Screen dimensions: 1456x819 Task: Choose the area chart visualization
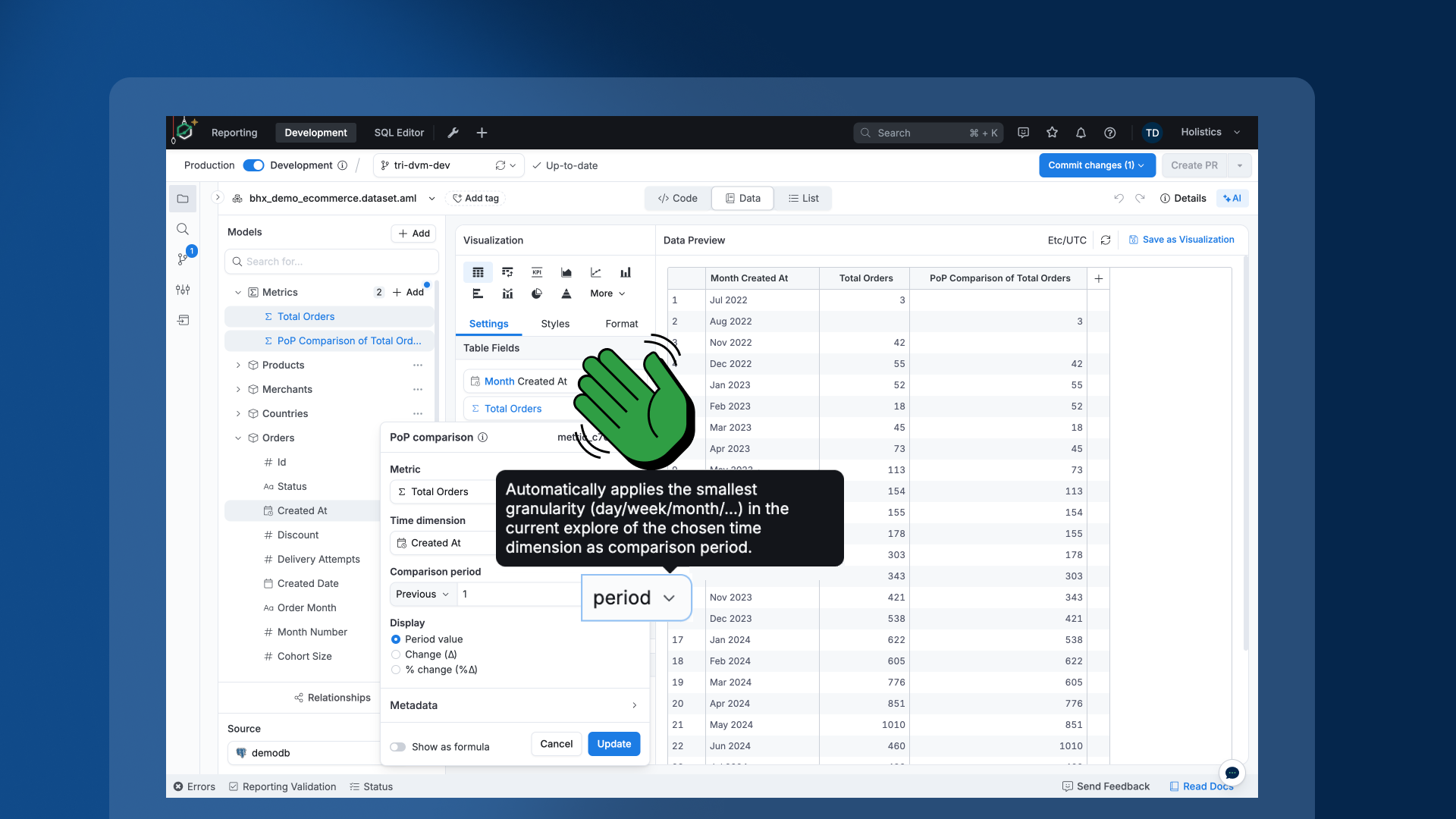(x=566, y=272)
